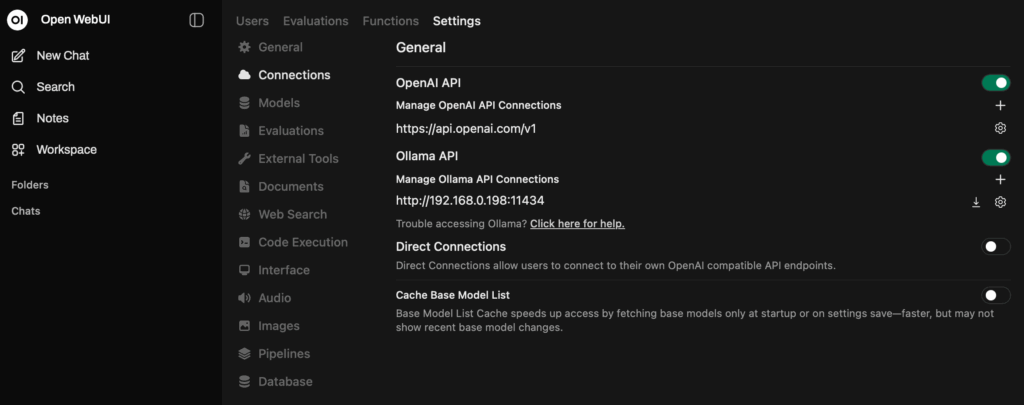Open gear settings for api.openai.com connection
1024x405 pixels.
tap(1000, 128)
